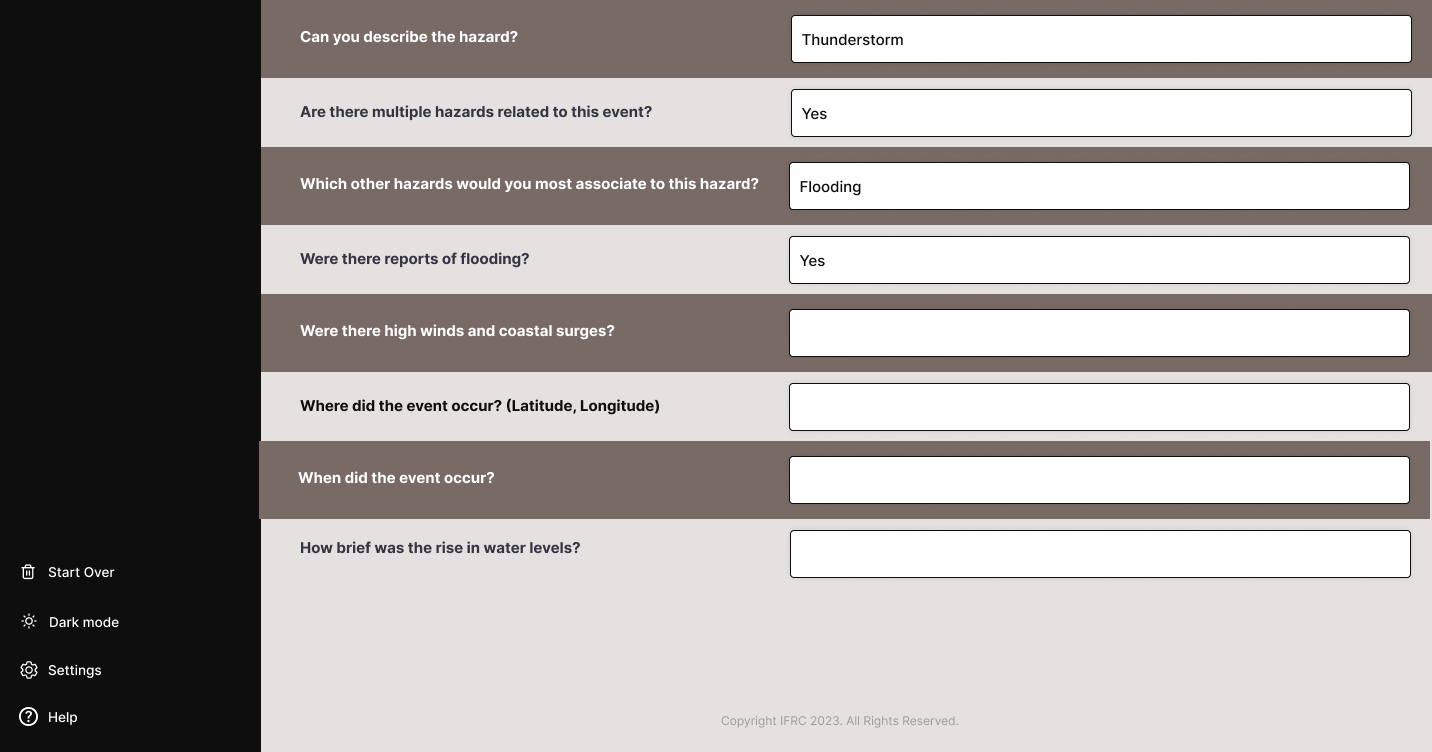Click the 'When did the event occur?' input field
Image resolution: width=1432 pixels, height=752 pixels.
[x=1099, y=479]
